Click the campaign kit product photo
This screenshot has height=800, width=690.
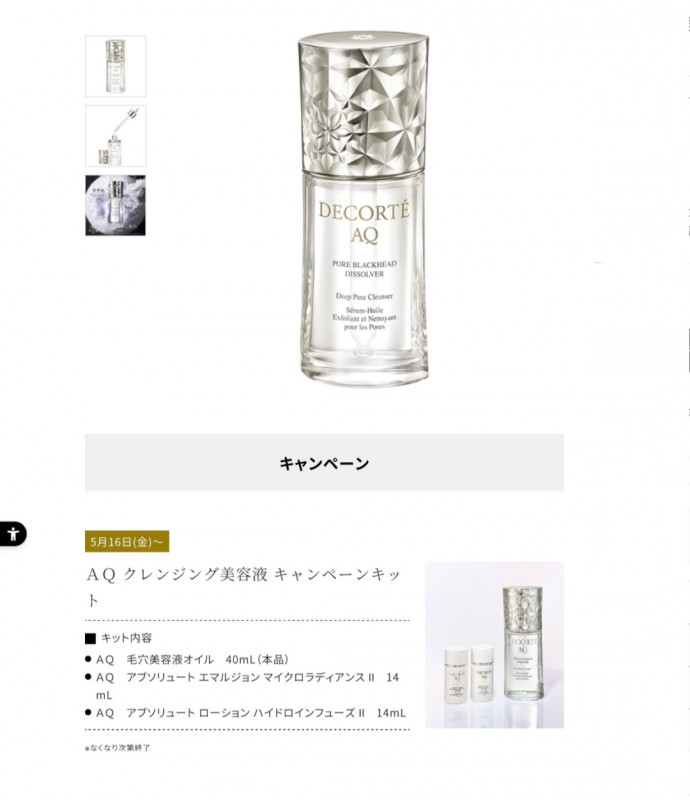point(495,645)
